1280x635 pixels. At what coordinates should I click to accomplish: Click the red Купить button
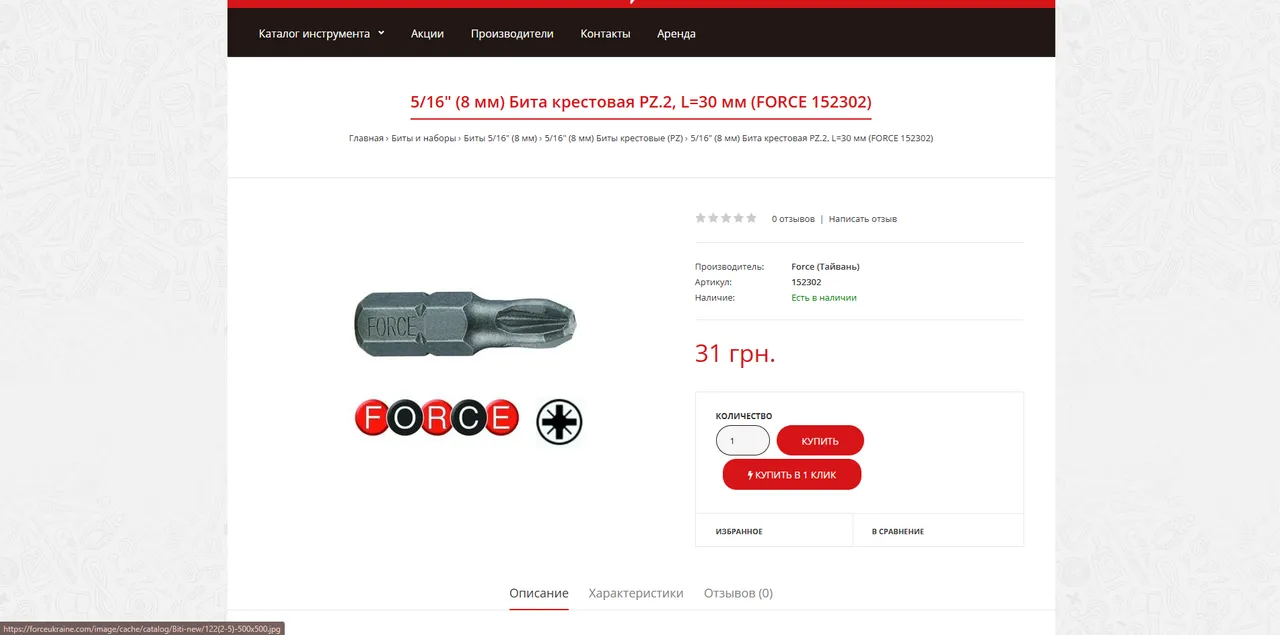(820, 440)
